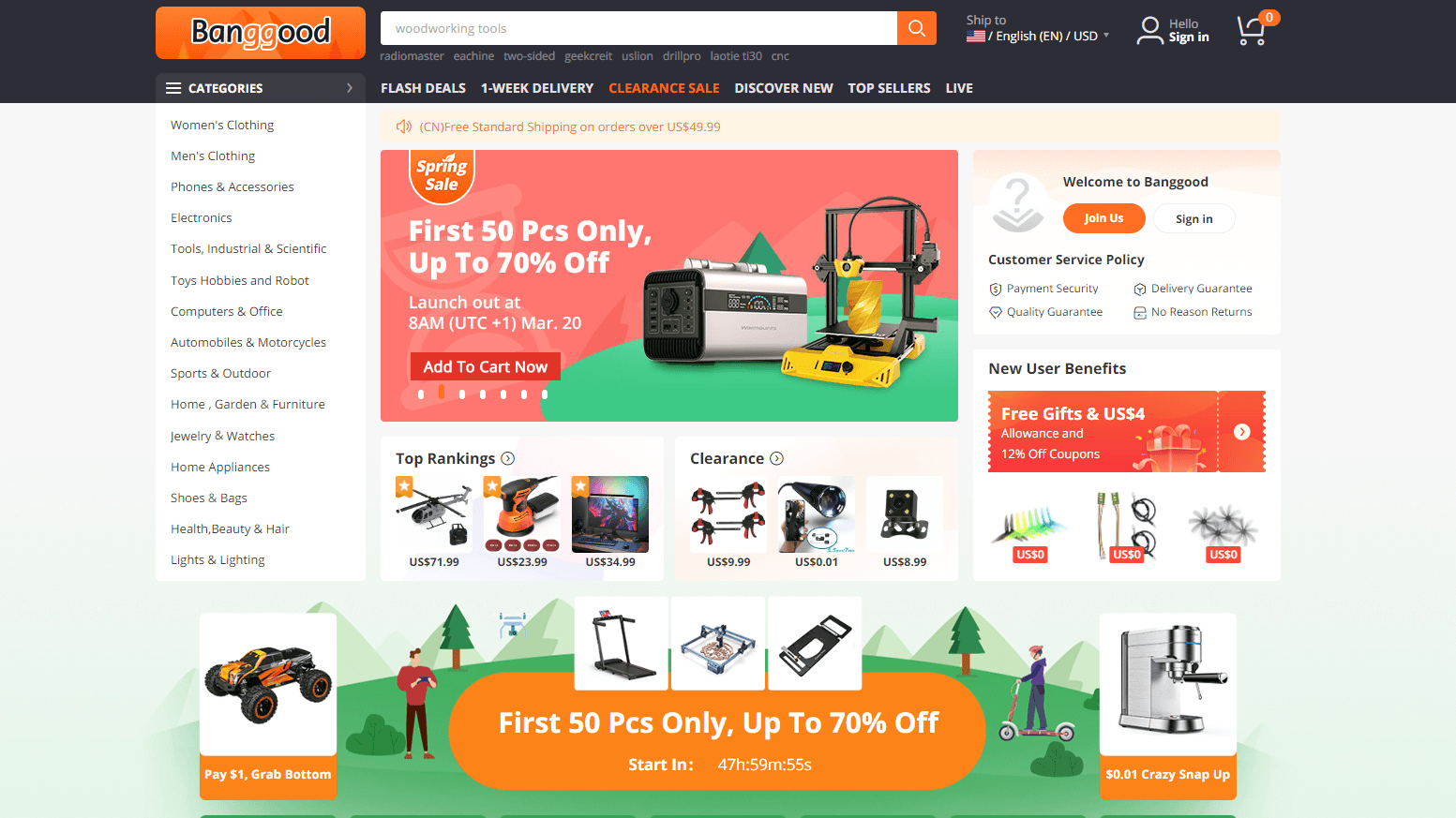Open Clearance arrow circle icon
The image size is (1456, 818).
pos(776,458)
